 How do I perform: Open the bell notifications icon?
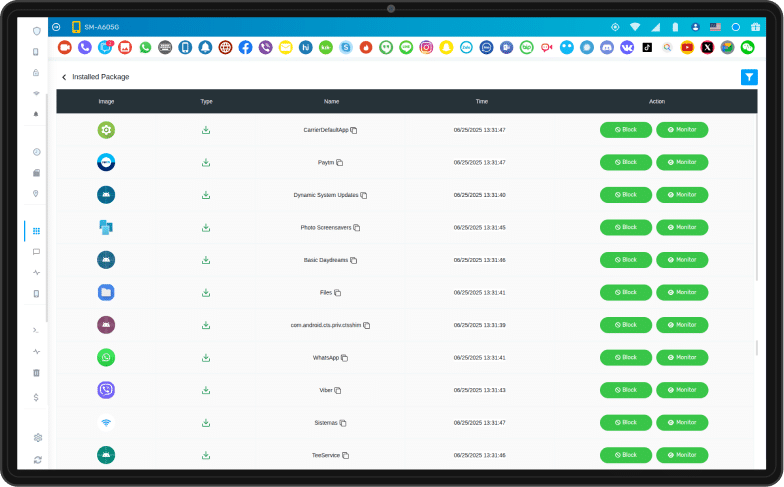click(206, 48)
